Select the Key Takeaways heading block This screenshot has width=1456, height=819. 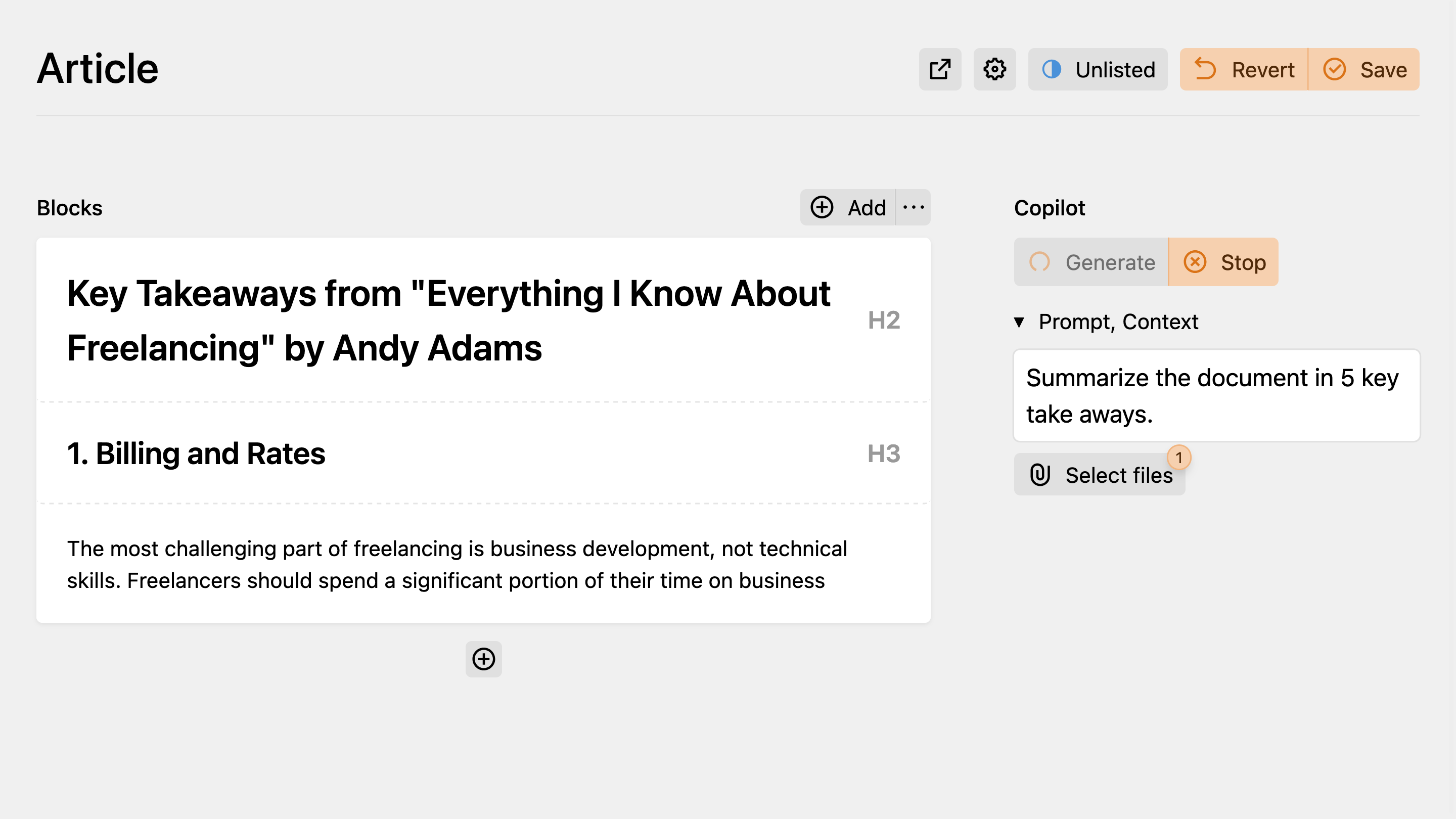[x=449, y=321]
